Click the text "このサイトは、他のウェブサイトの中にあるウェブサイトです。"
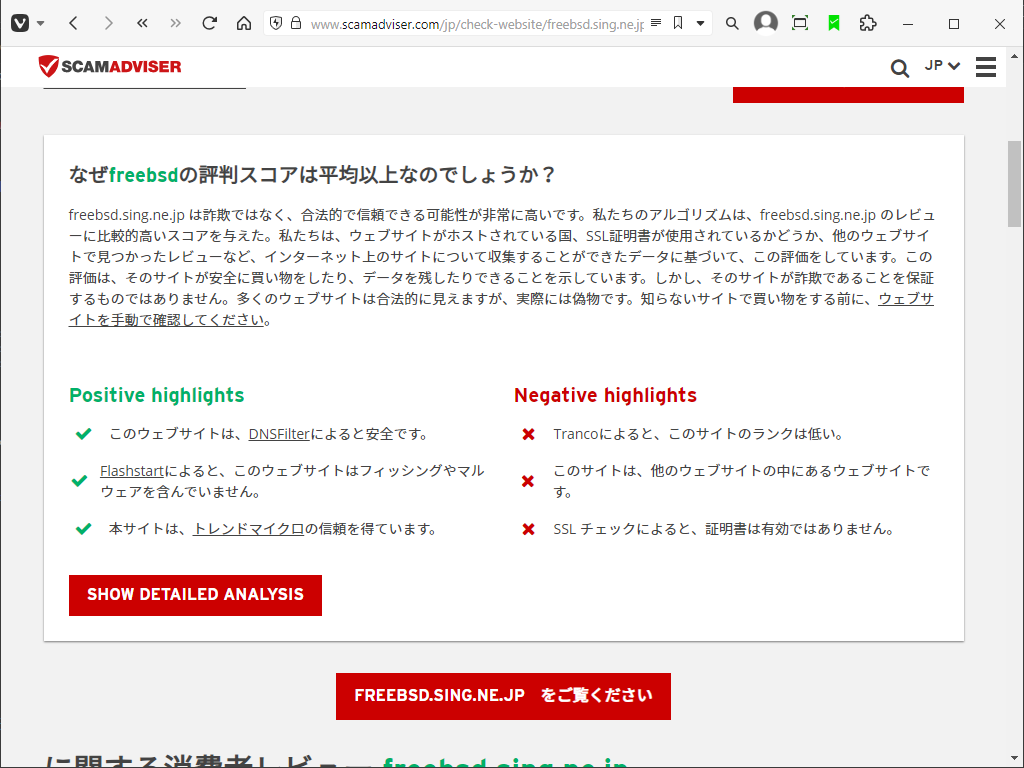 (742, 481)
